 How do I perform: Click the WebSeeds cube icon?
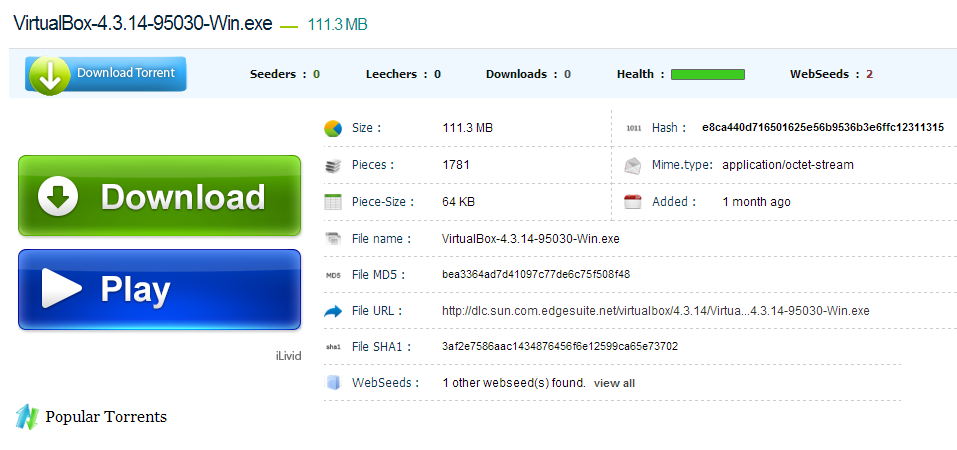[x=333, y=383]
